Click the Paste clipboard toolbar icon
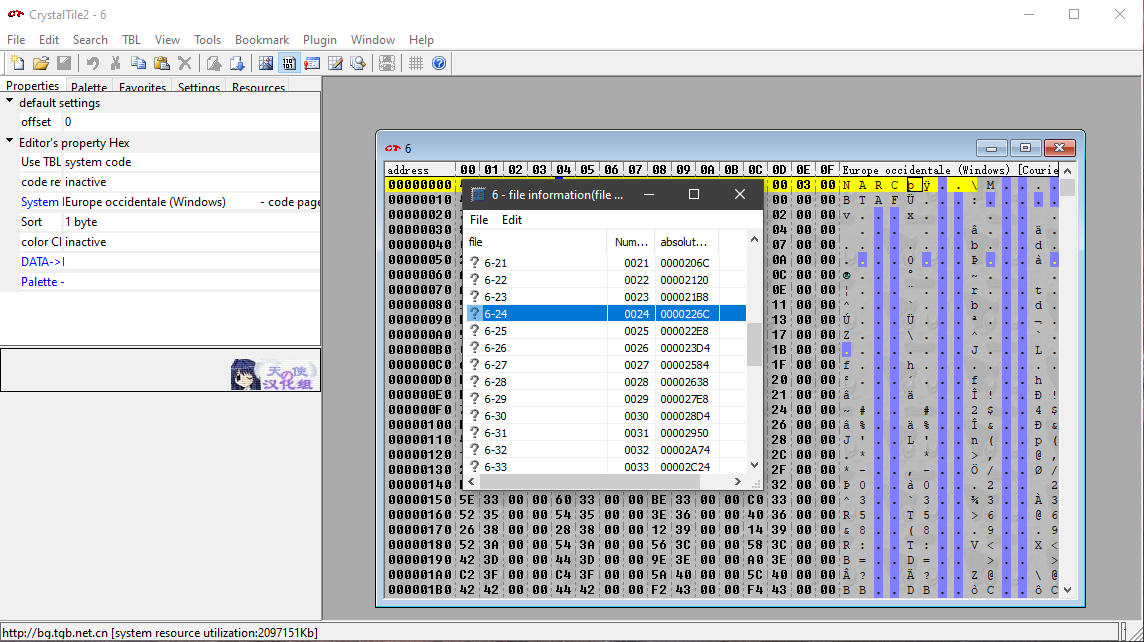Image resolution: width=1144 pixels, height=642 pixels. [162, 63]
